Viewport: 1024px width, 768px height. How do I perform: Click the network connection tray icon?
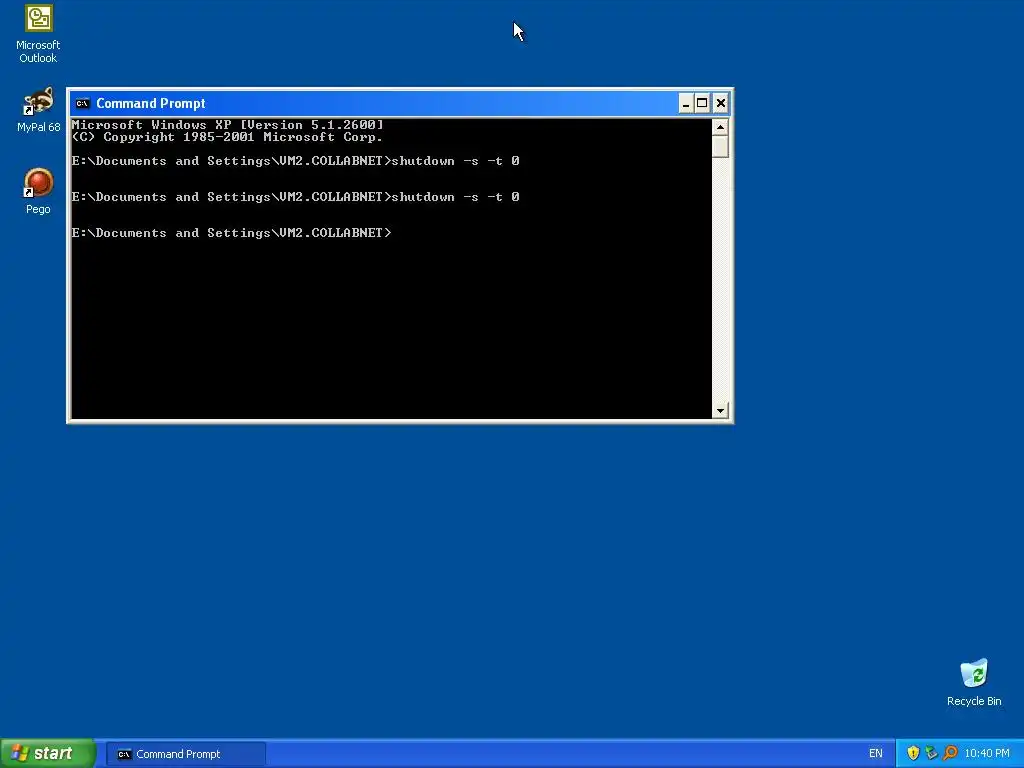point(931,754)
